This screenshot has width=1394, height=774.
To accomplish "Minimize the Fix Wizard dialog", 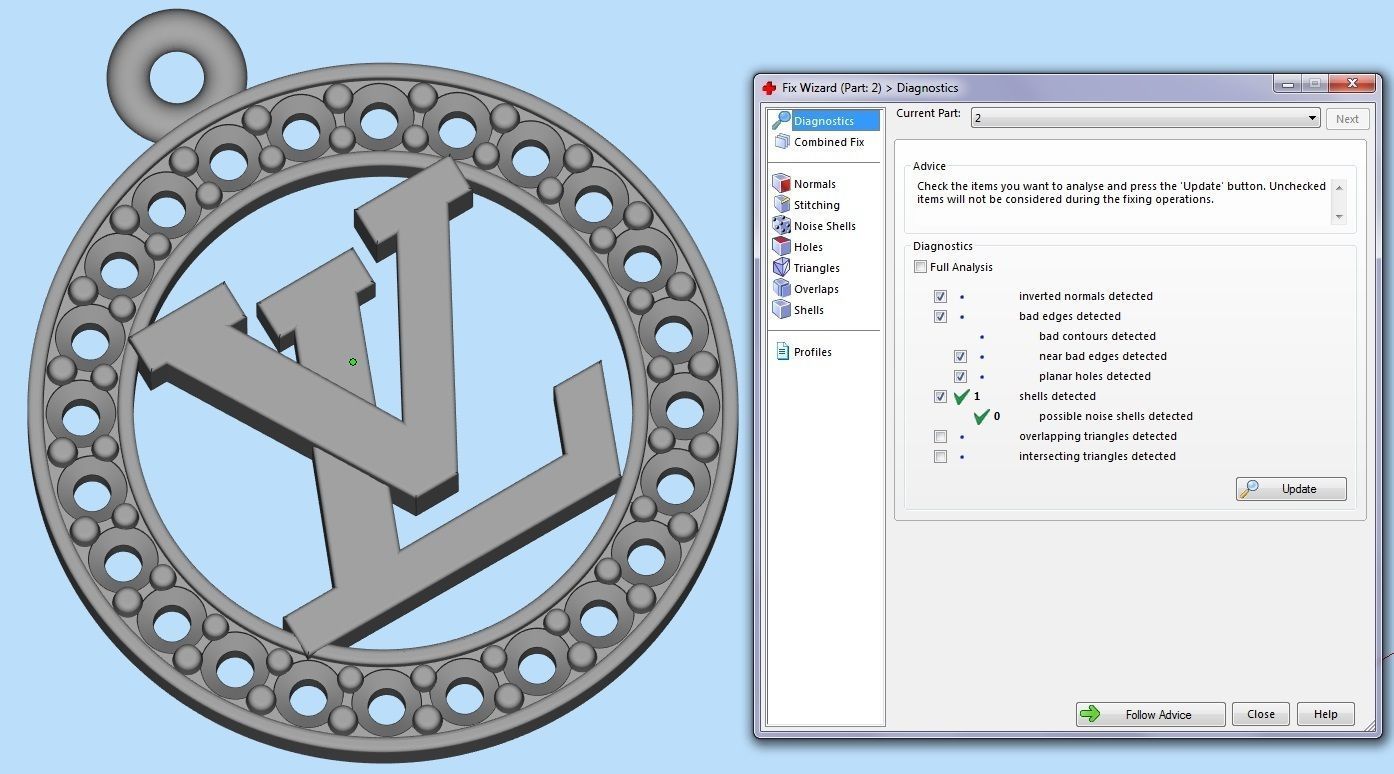I will (1288, 85).
